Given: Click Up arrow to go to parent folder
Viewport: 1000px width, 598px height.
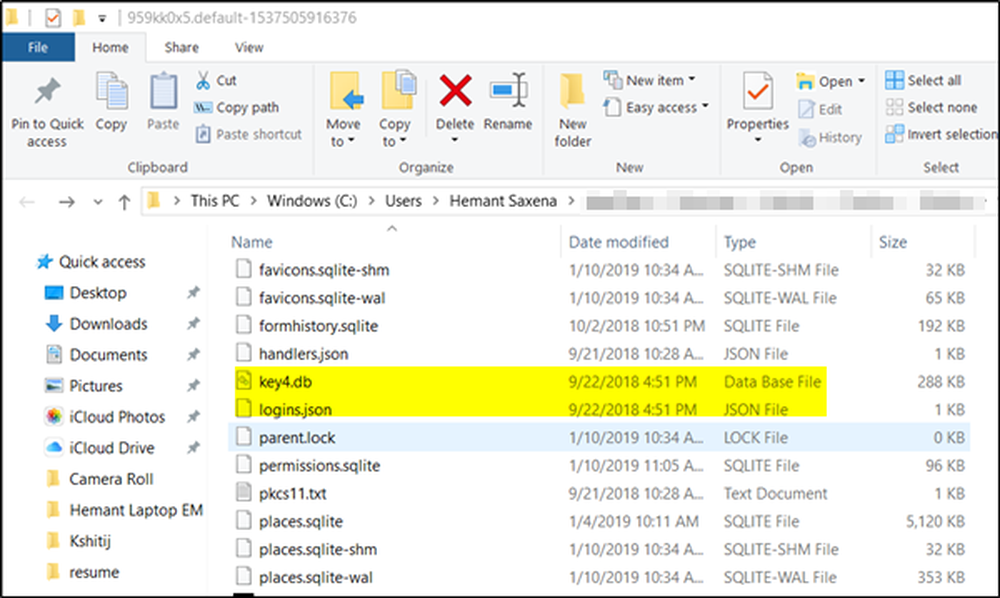Looking at the screenshot, I should [124, 202].
